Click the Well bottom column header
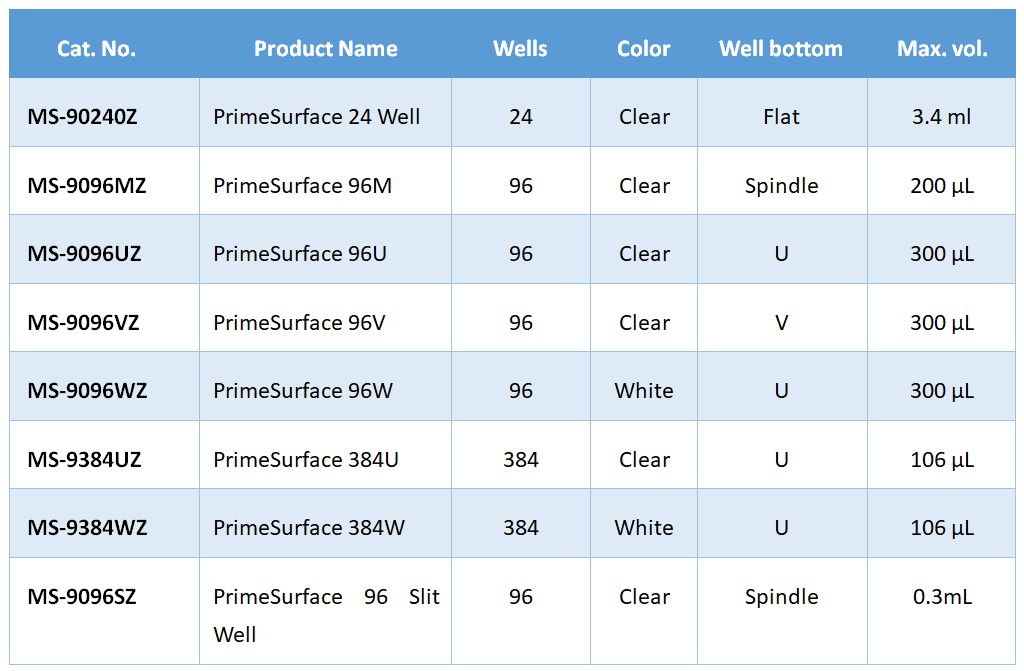The image size is (1024, 671). 781,49
